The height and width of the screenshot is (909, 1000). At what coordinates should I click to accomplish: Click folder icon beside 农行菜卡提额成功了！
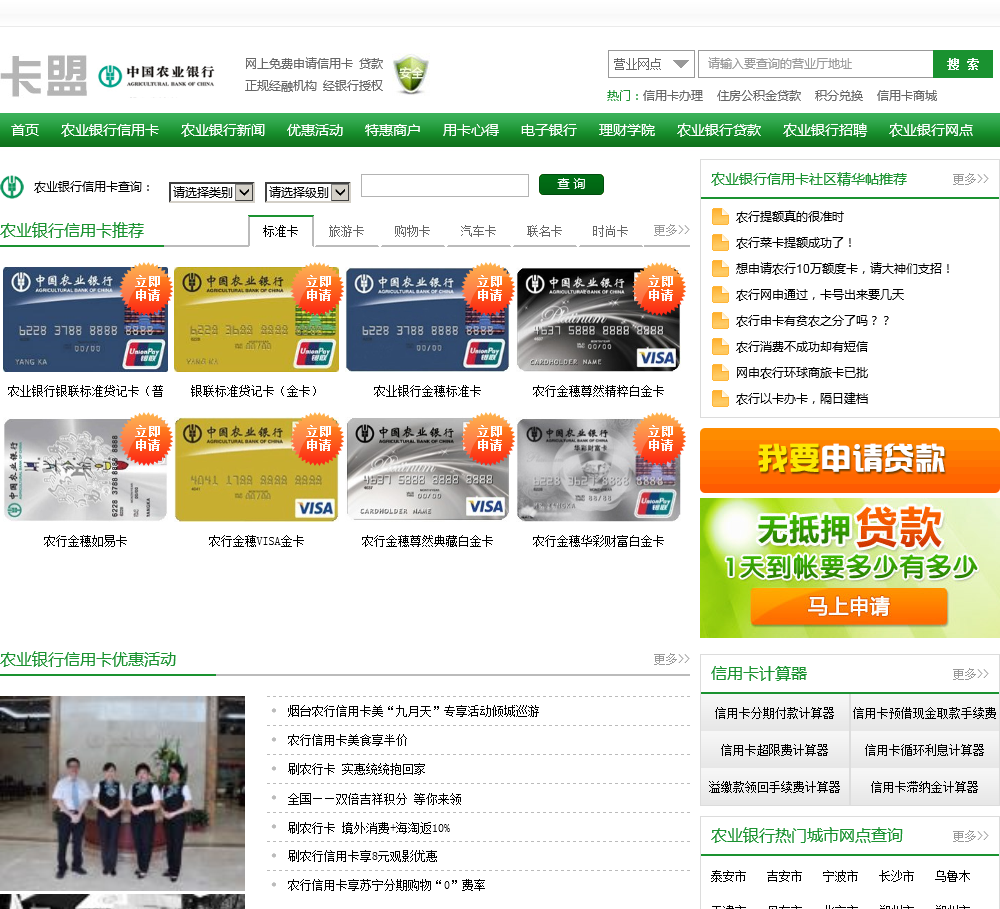click(720, 243)
